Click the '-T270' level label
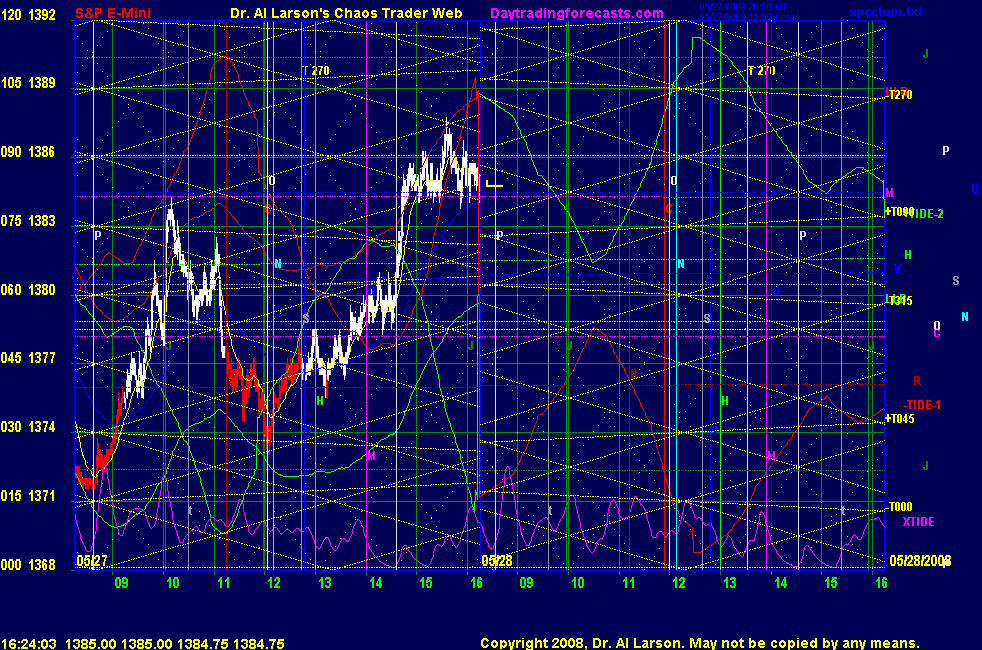This screenshot has height=650, width=982. click(900, 95)
